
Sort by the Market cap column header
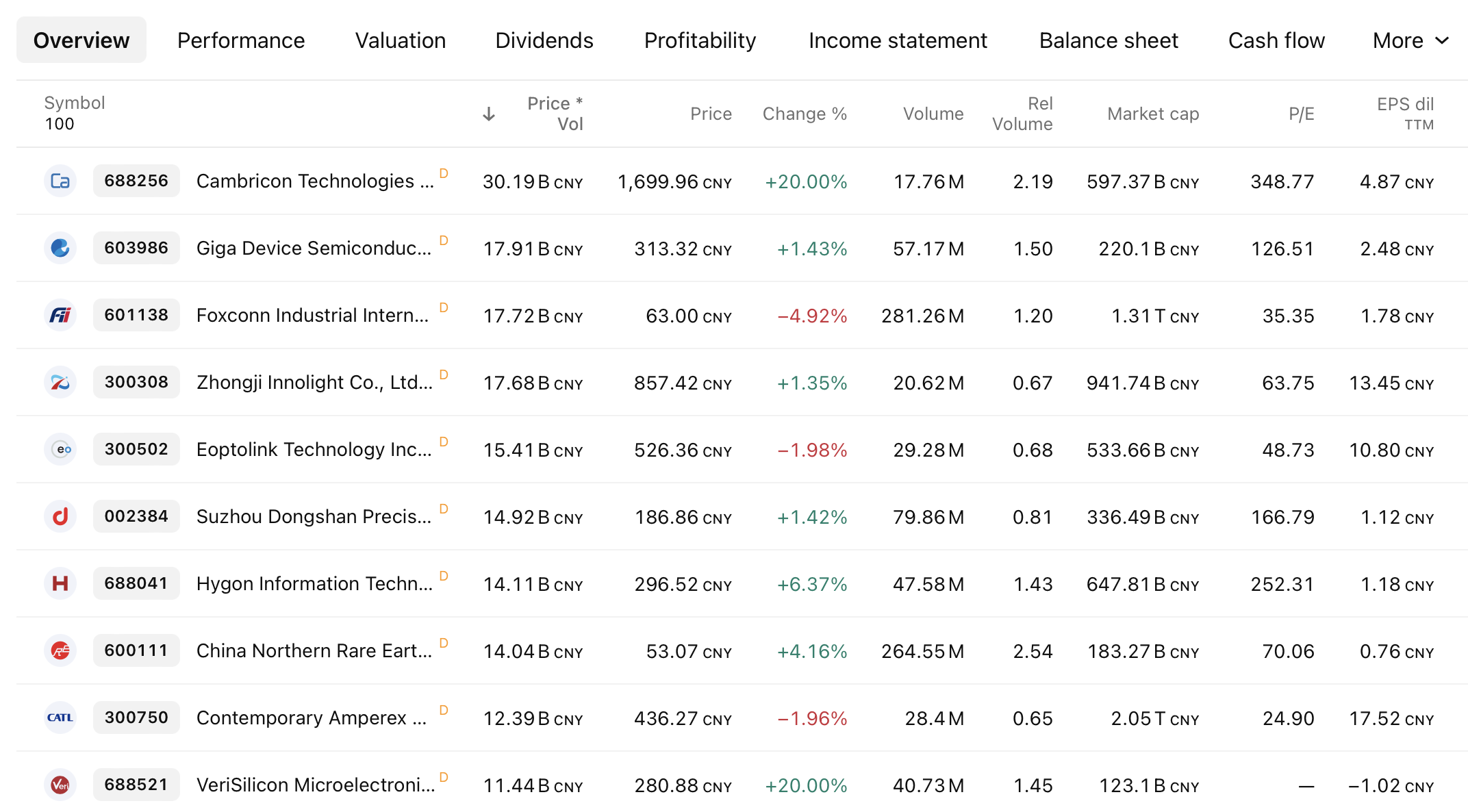point(1153,114)
